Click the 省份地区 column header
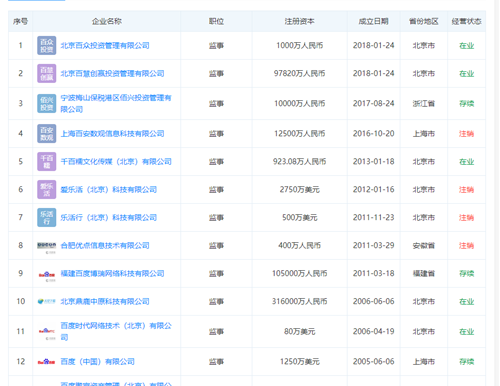The image size is (500, 386). tap(424, 22)
